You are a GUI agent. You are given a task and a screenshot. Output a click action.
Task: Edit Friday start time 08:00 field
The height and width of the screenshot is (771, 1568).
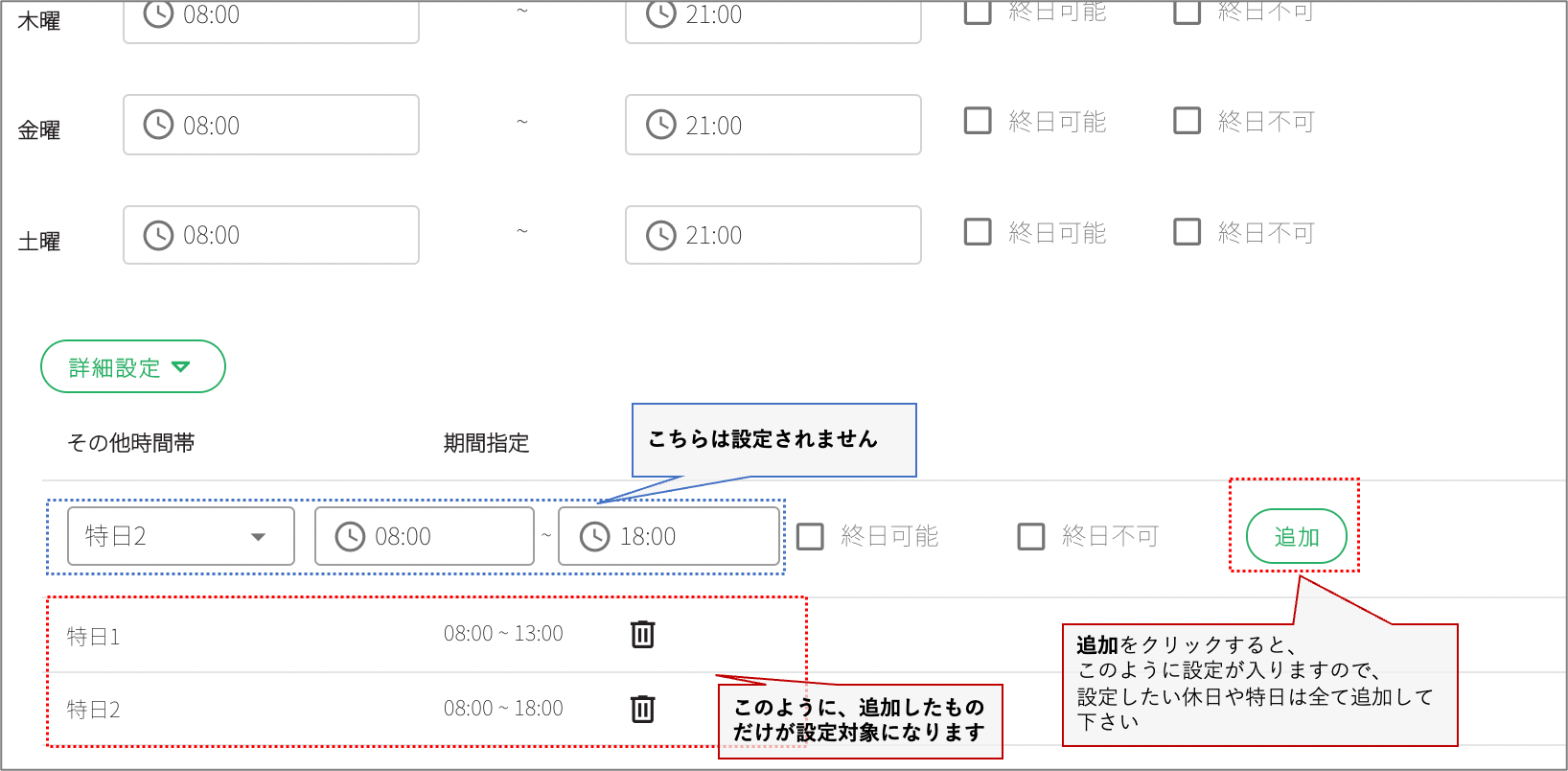[x=270, y=125]
